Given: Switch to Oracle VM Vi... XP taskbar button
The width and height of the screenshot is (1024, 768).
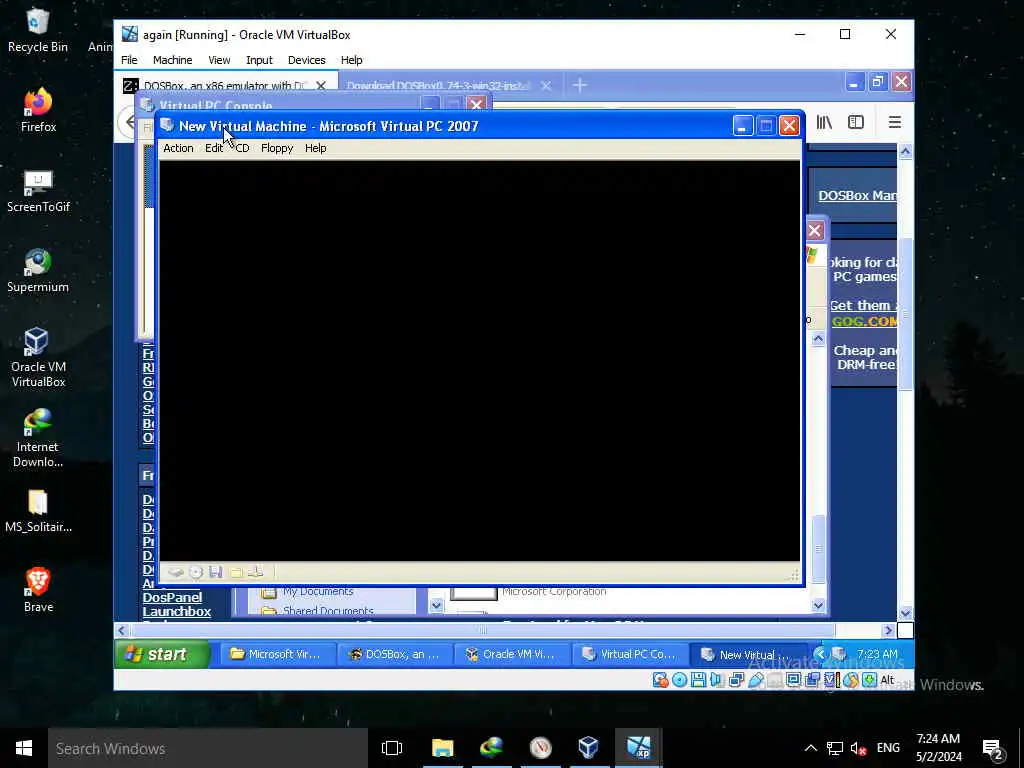Looking at the screenshot, I should click(511, 654).
